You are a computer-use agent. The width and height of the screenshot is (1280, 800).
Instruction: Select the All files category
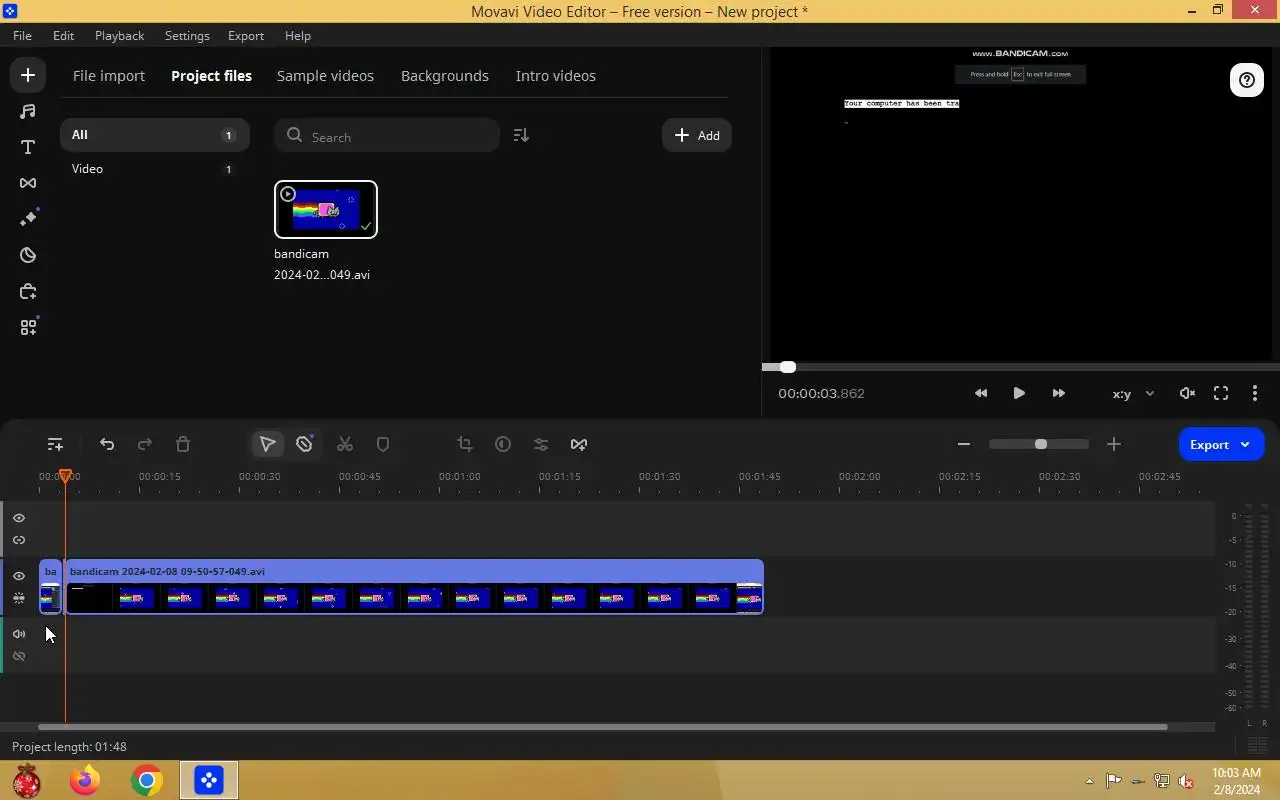154,135
